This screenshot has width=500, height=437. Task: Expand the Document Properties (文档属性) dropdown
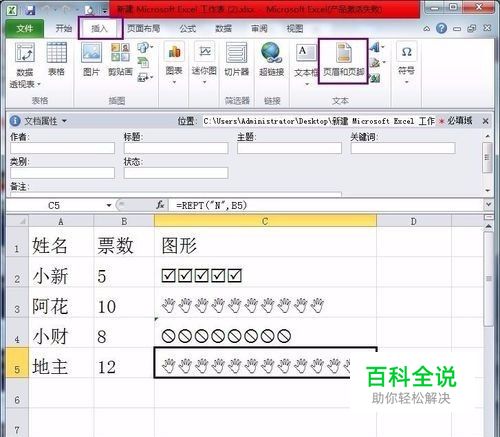(64, 121)
